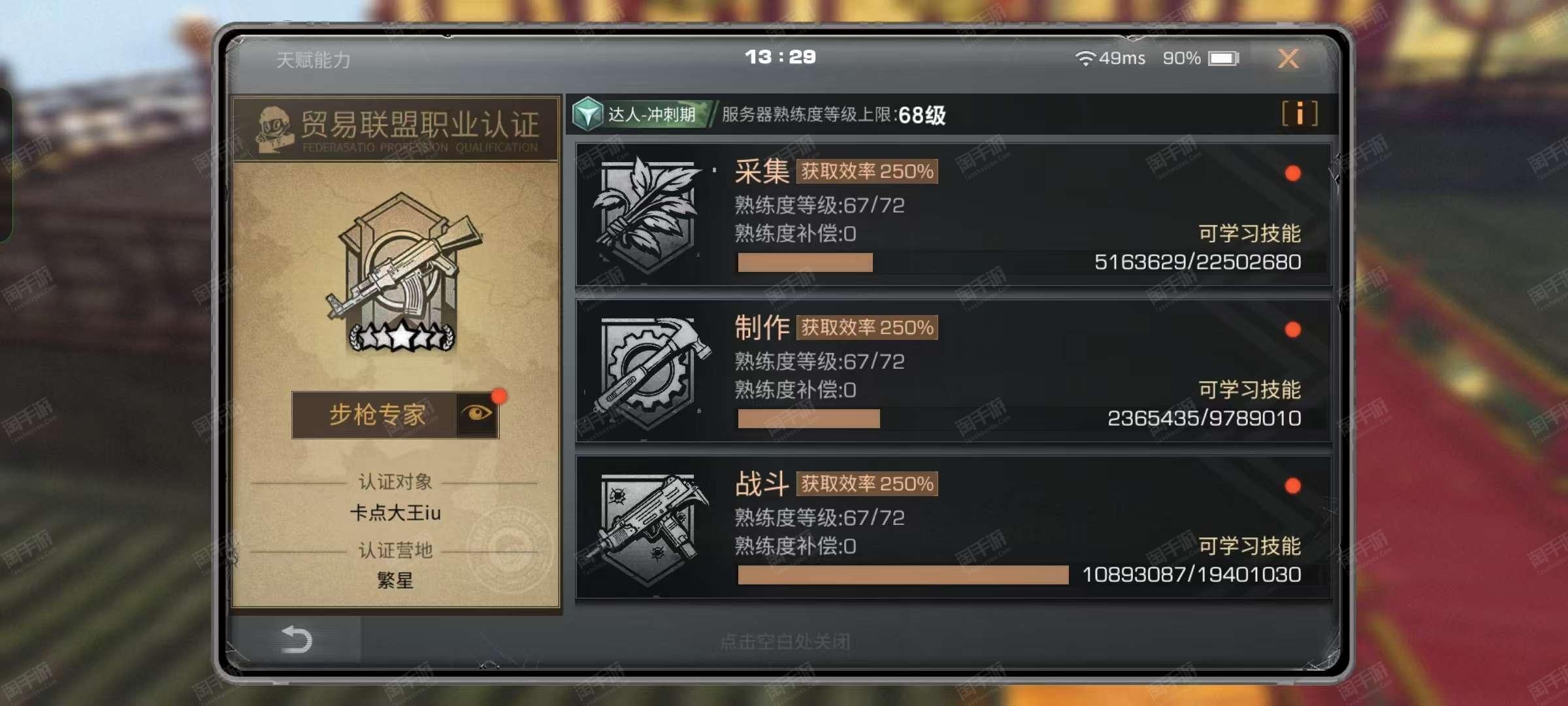1568x706 pixels.
Task: Click the 步枪专家 title button
Action: point(377,414)
